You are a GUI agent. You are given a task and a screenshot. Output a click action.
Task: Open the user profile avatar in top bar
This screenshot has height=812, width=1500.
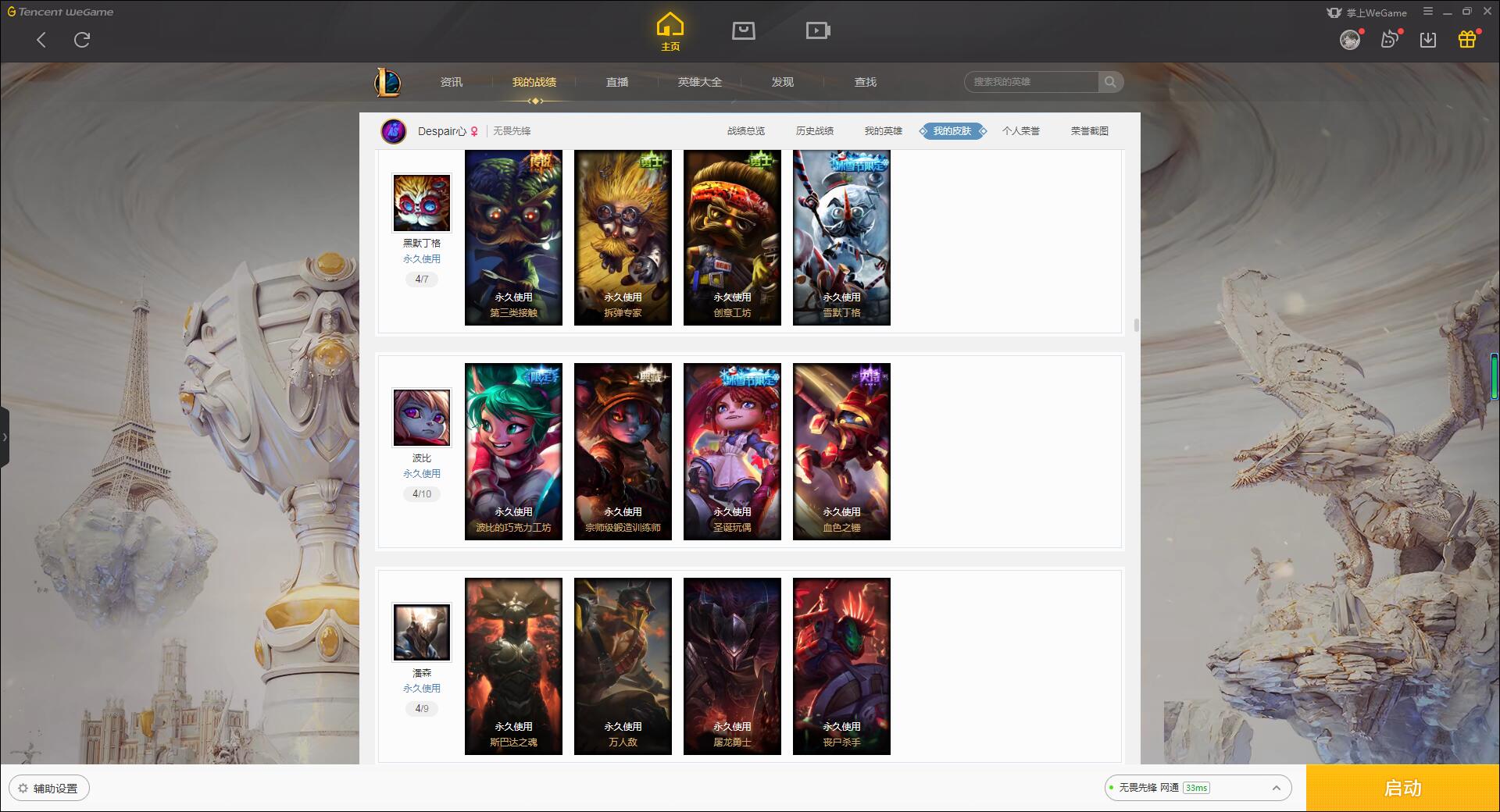click(x=1349, y=40)
